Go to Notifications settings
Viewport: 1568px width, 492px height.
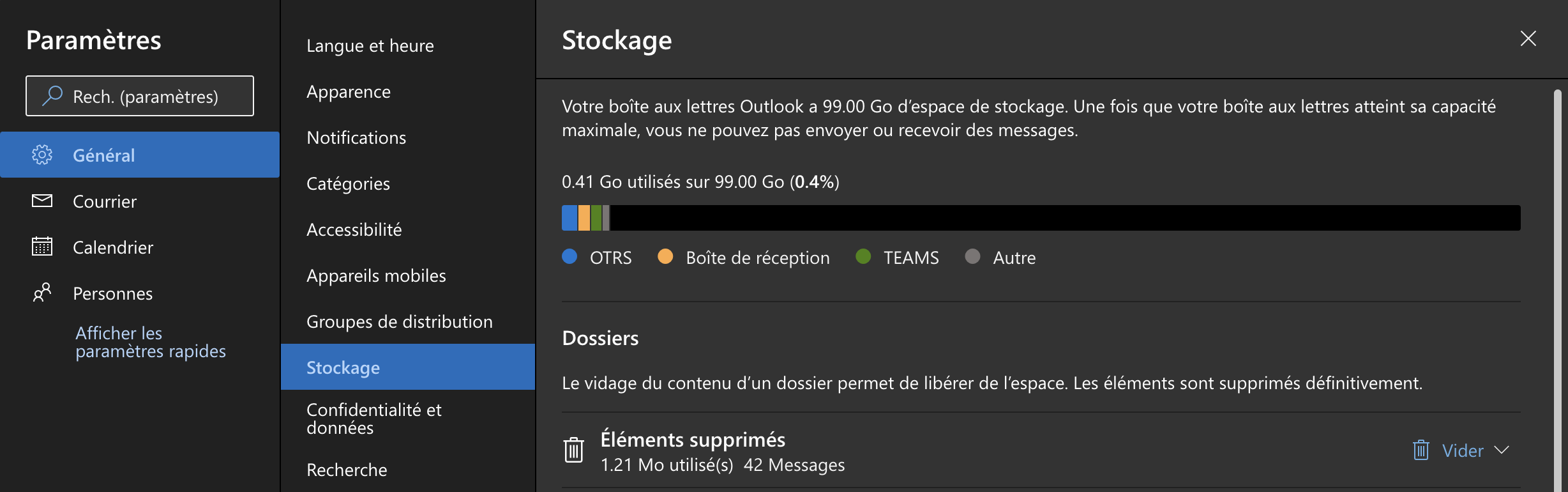[356, 138]
